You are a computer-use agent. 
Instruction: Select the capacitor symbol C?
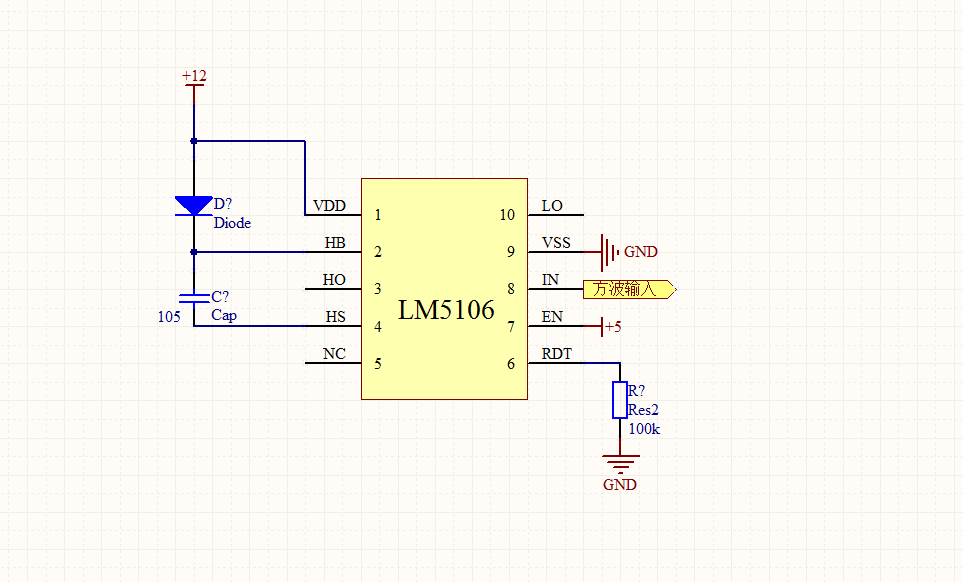[194, 298]
